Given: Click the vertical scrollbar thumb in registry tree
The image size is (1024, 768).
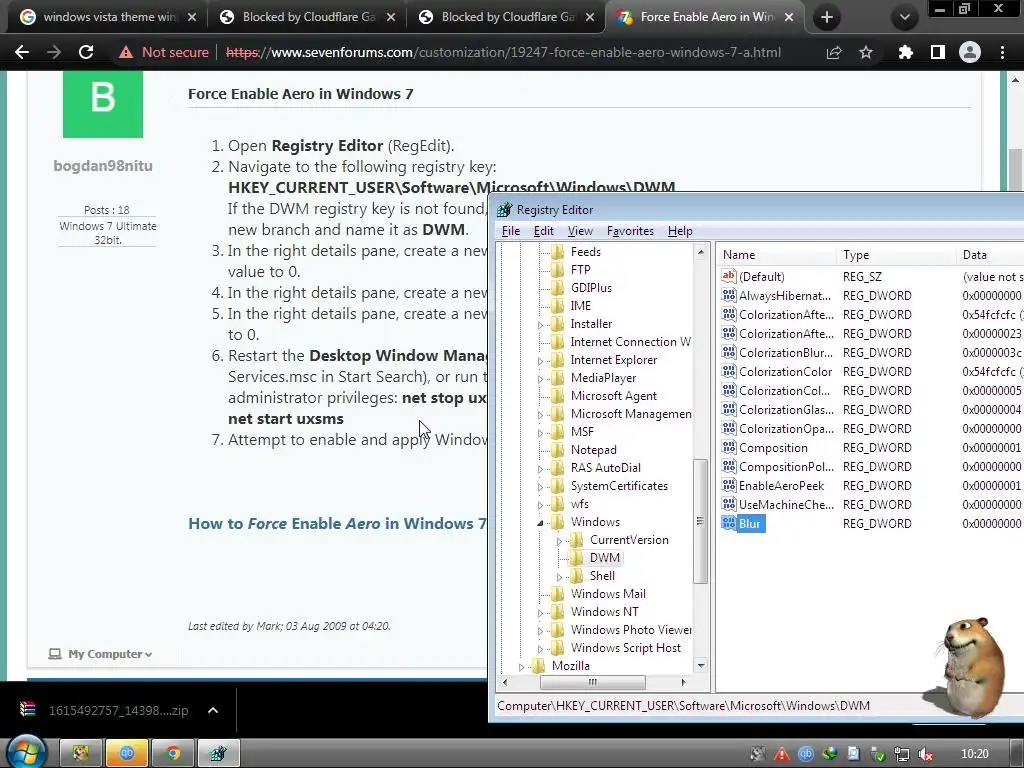Looking at the screenshot, I should pos(700,520).
